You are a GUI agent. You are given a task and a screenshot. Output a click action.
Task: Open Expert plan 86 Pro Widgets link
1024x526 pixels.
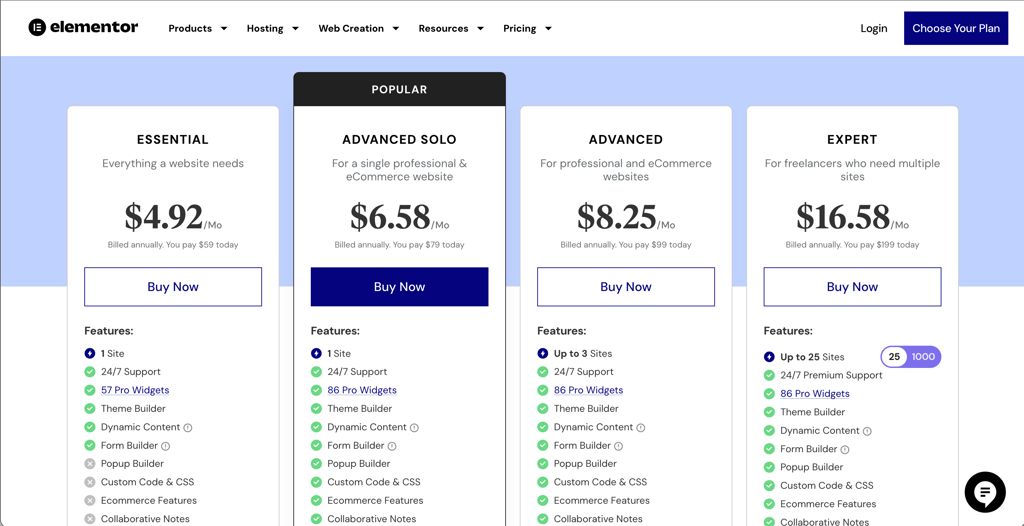tap(815, 393)
